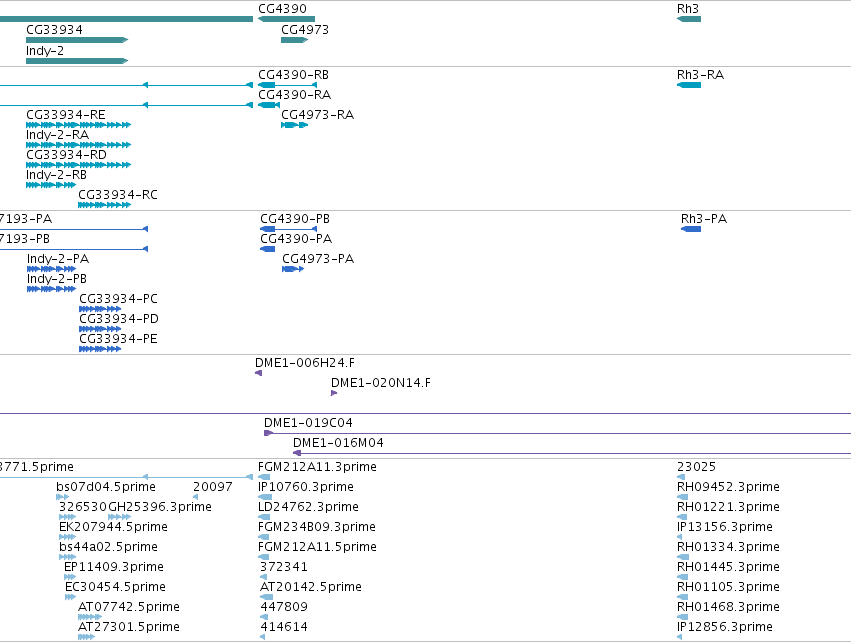Click the CG4973 gene label

point(305,30)
